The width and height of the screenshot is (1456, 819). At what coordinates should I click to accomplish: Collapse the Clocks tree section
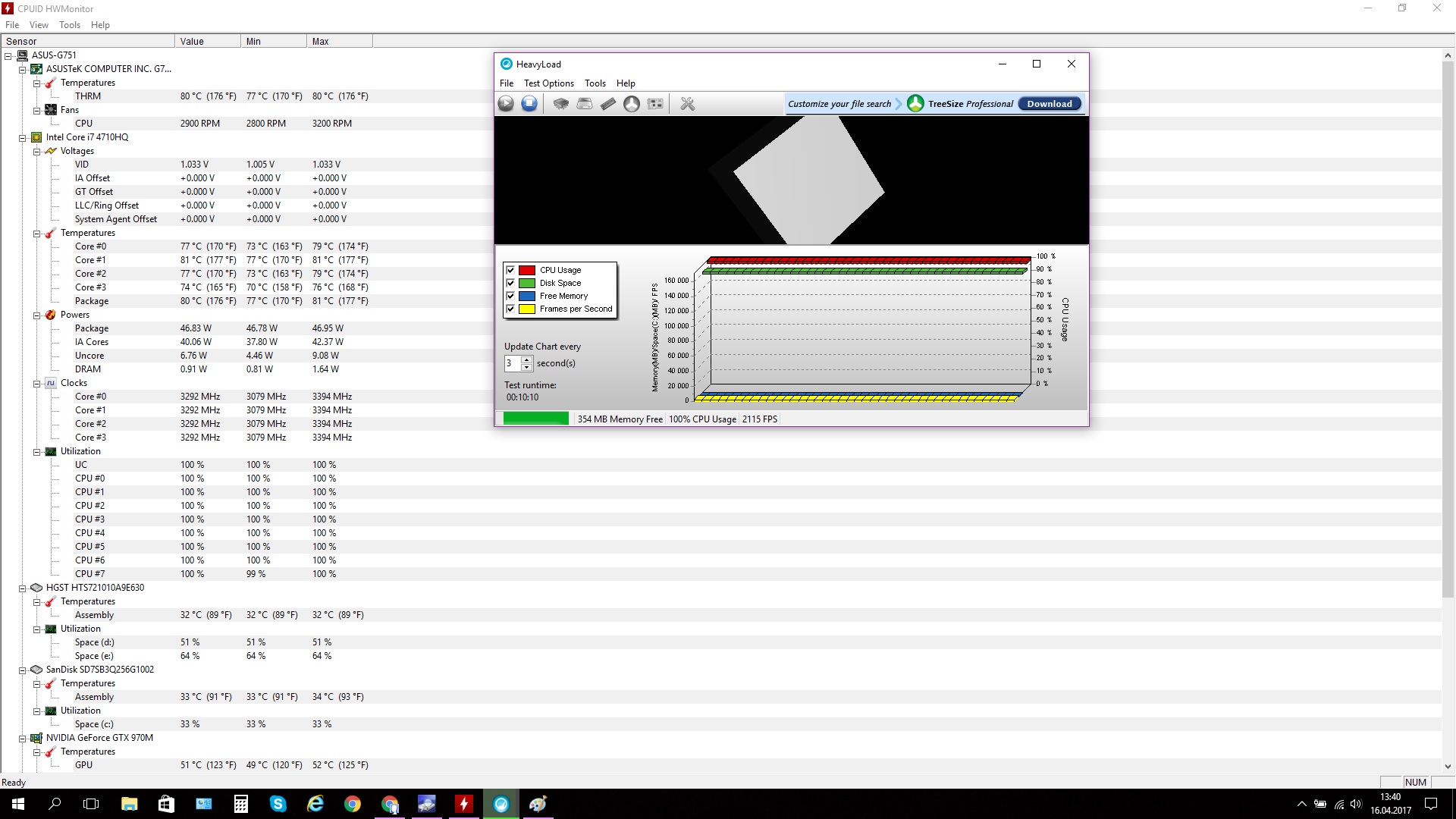coord(36,384)
